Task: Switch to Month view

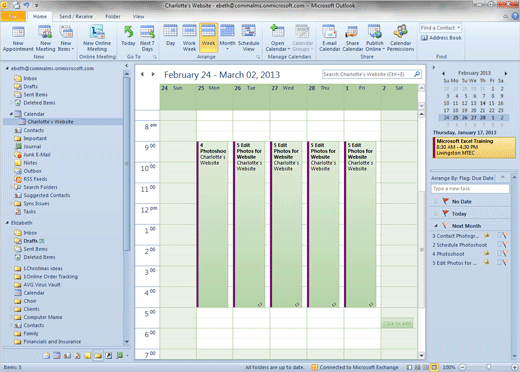Action: pyautogui.click(x=227, y=39)
